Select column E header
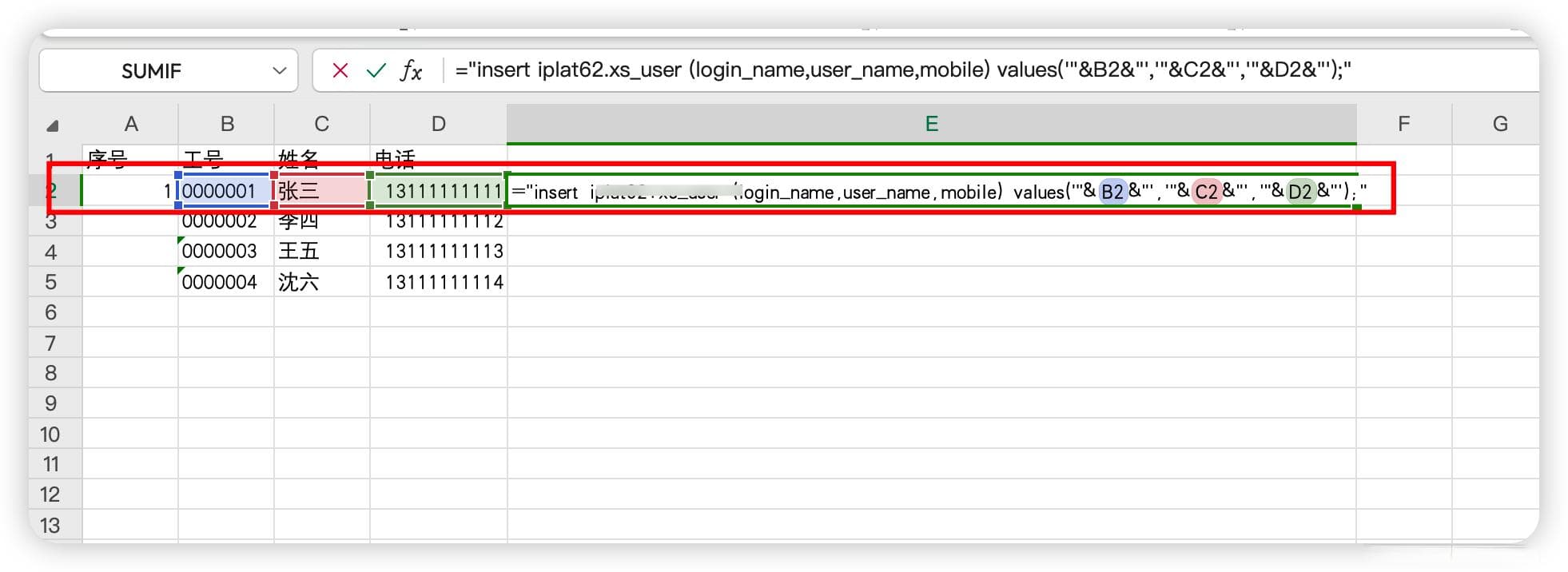Screen dimensions: 1568x572 point(932,124)
